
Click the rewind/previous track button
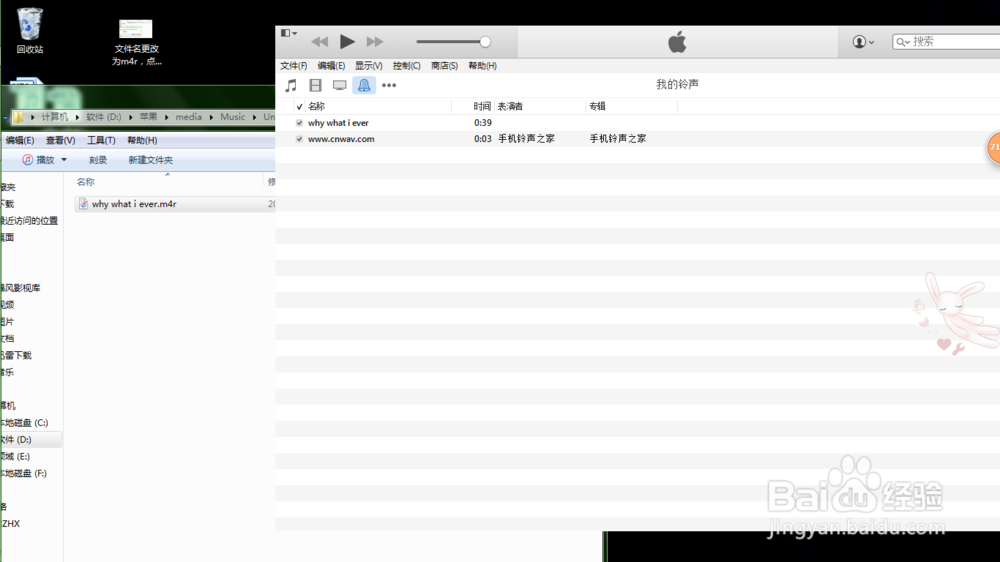tap(320, 42)
